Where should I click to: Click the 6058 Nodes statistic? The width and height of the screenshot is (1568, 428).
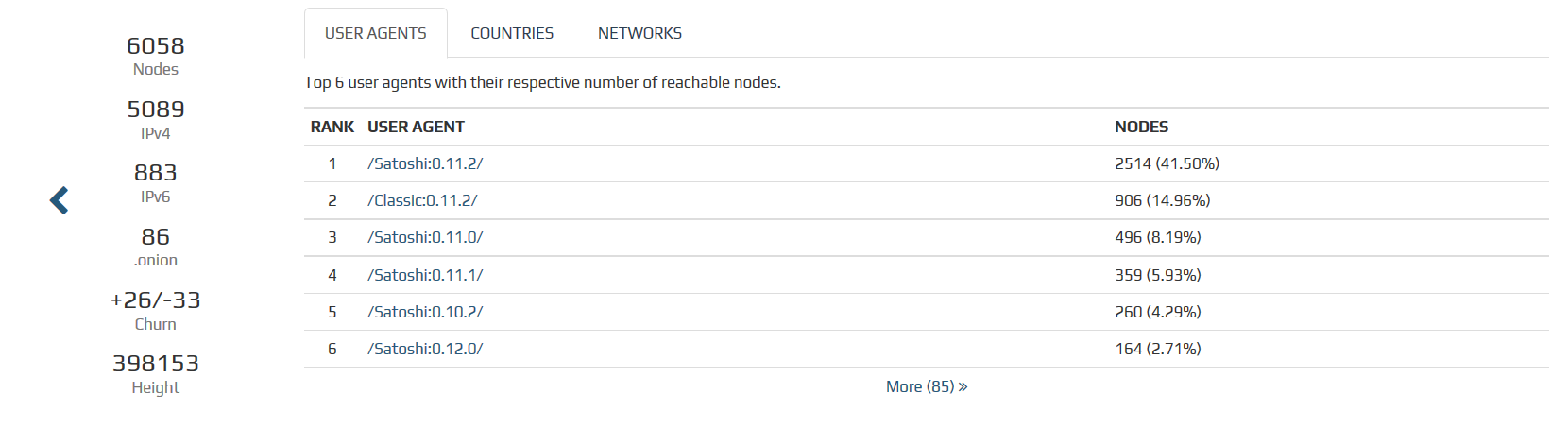coord(156,56)
